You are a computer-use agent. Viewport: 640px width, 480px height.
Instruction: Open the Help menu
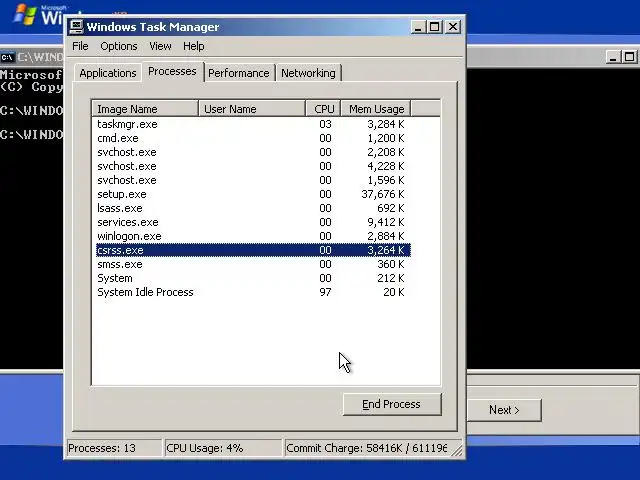(x=193, y=46)
